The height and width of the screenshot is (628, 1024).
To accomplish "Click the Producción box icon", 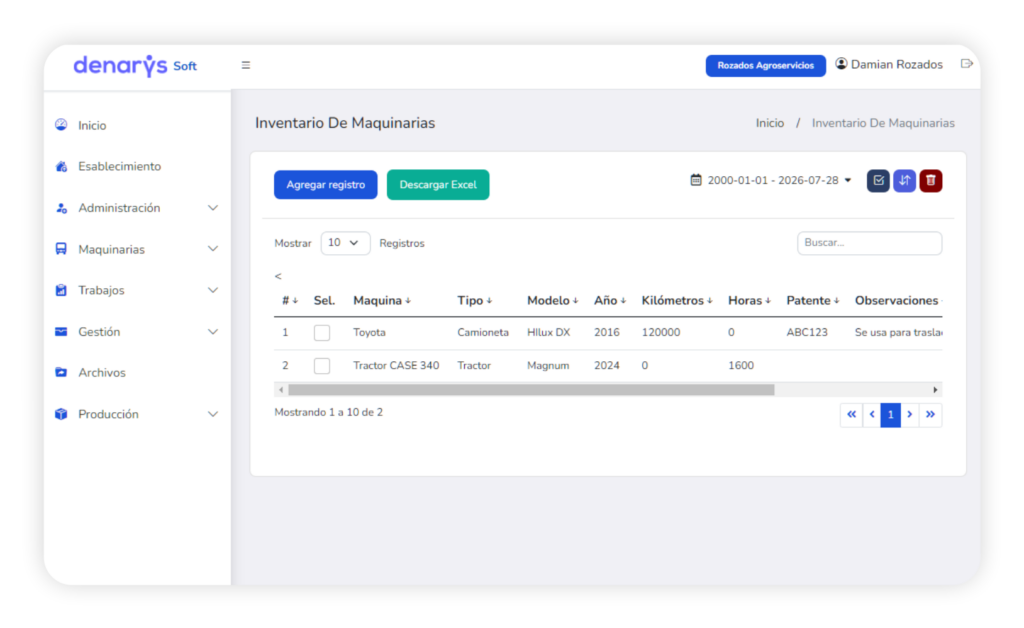I will 61,414.
